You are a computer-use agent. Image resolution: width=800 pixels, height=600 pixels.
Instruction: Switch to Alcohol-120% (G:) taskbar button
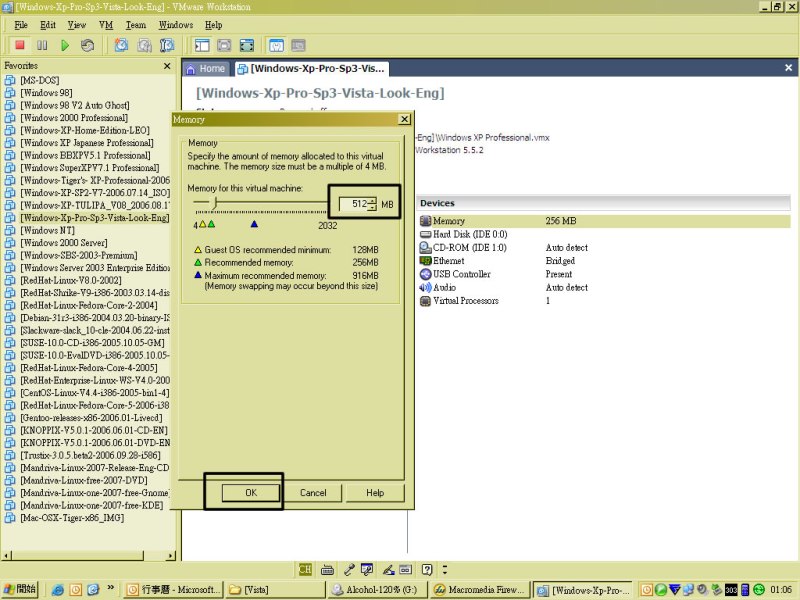point(378,590)
